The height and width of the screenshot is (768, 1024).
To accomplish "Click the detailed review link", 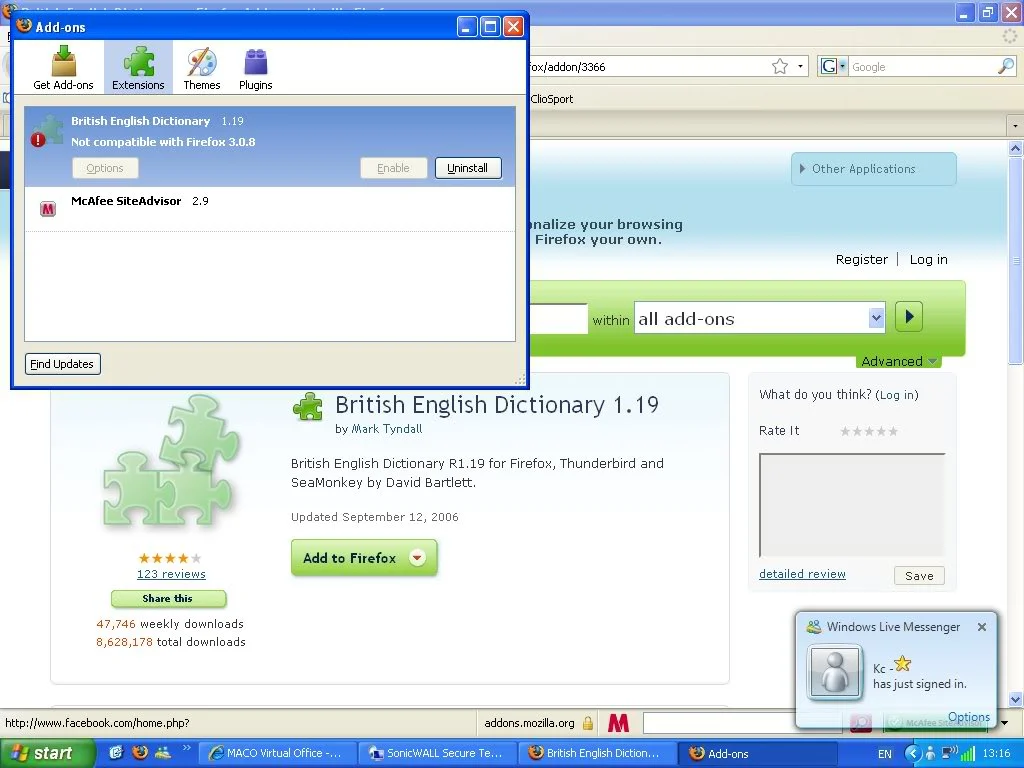I will click(802, 574).
